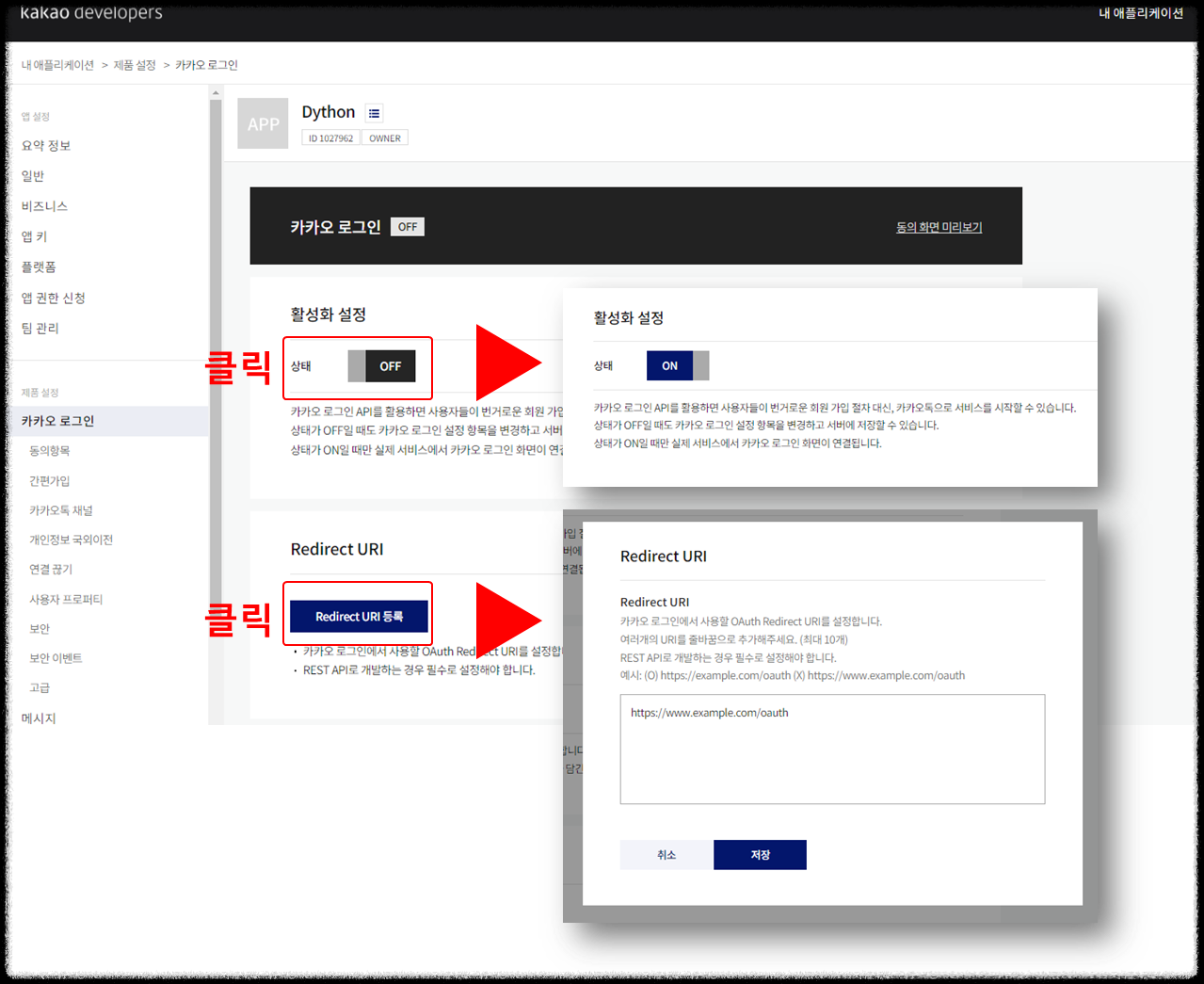Open 앱 키 in sidebar
Image resolution: width=1204 pixels, height=984 pixels.
tap(34, 236)
